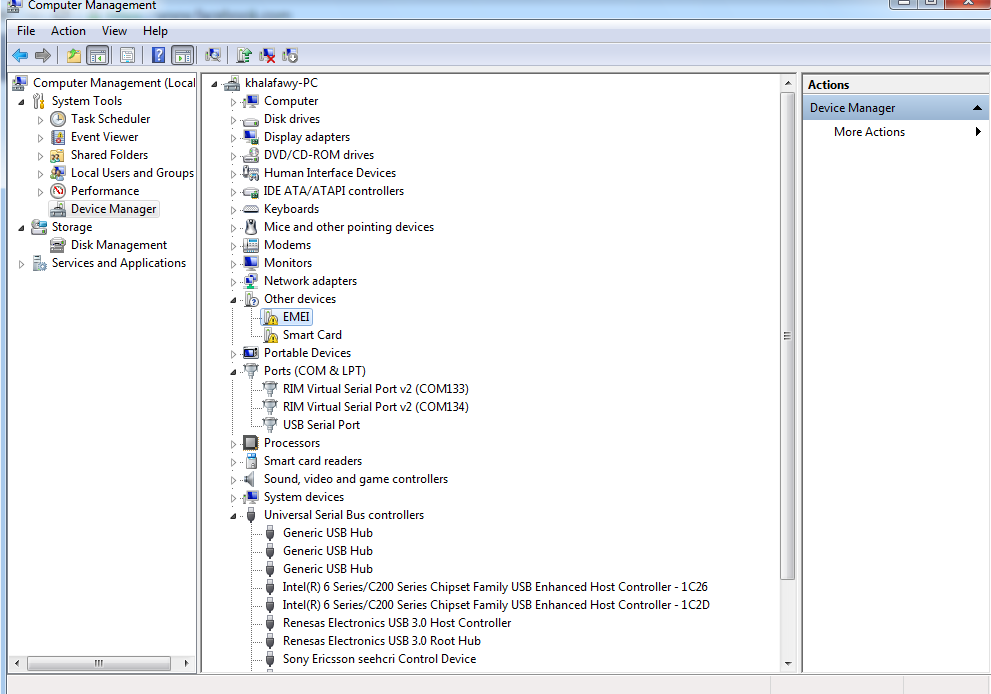Select Portable Devices category
Screen dimensions: 991x694
307,353
